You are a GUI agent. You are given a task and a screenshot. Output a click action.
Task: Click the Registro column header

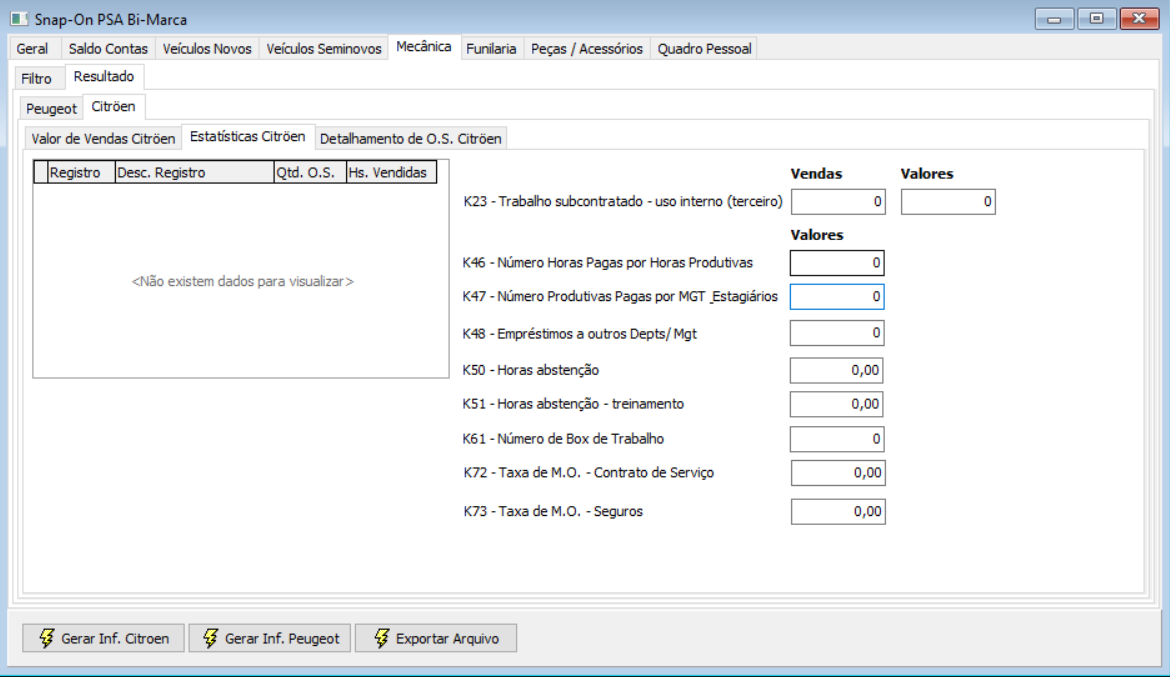tap(81, 172)
